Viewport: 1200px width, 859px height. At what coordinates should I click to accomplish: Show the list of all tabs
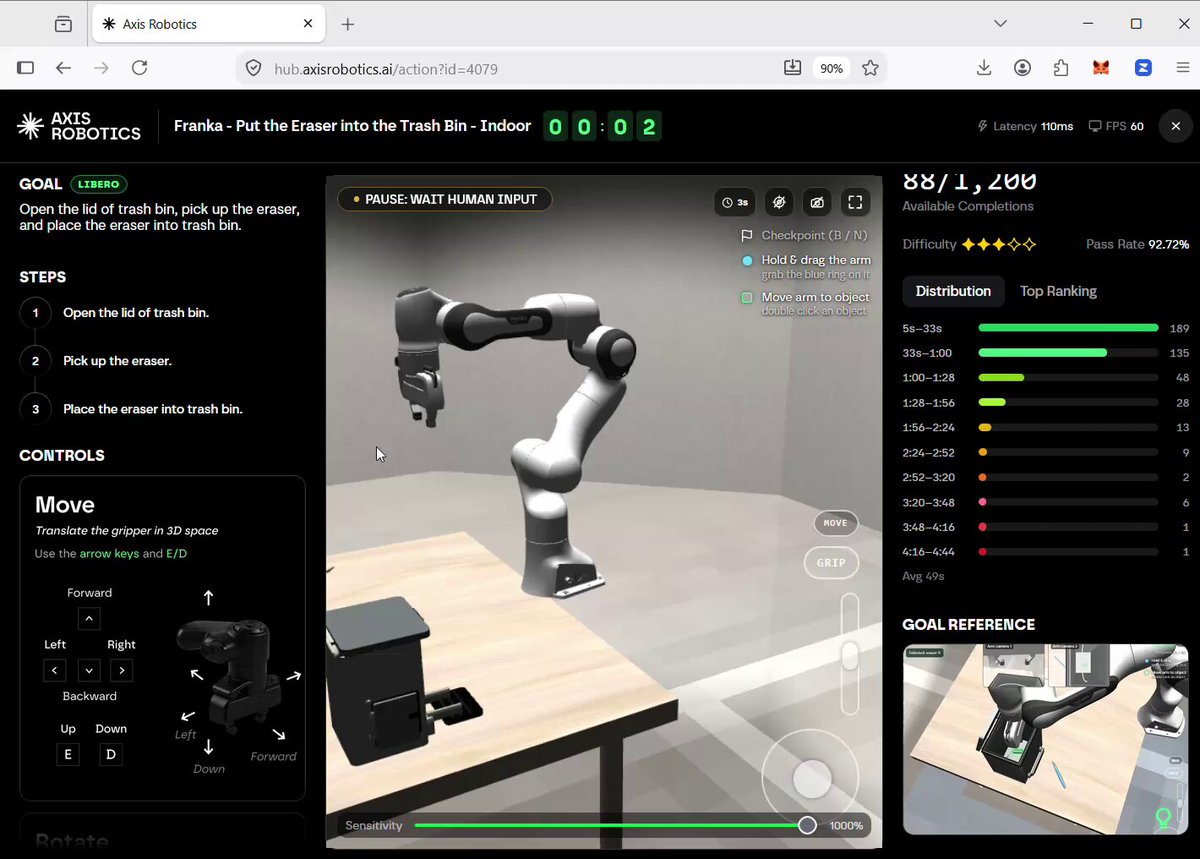click(x=1000, y=23)
